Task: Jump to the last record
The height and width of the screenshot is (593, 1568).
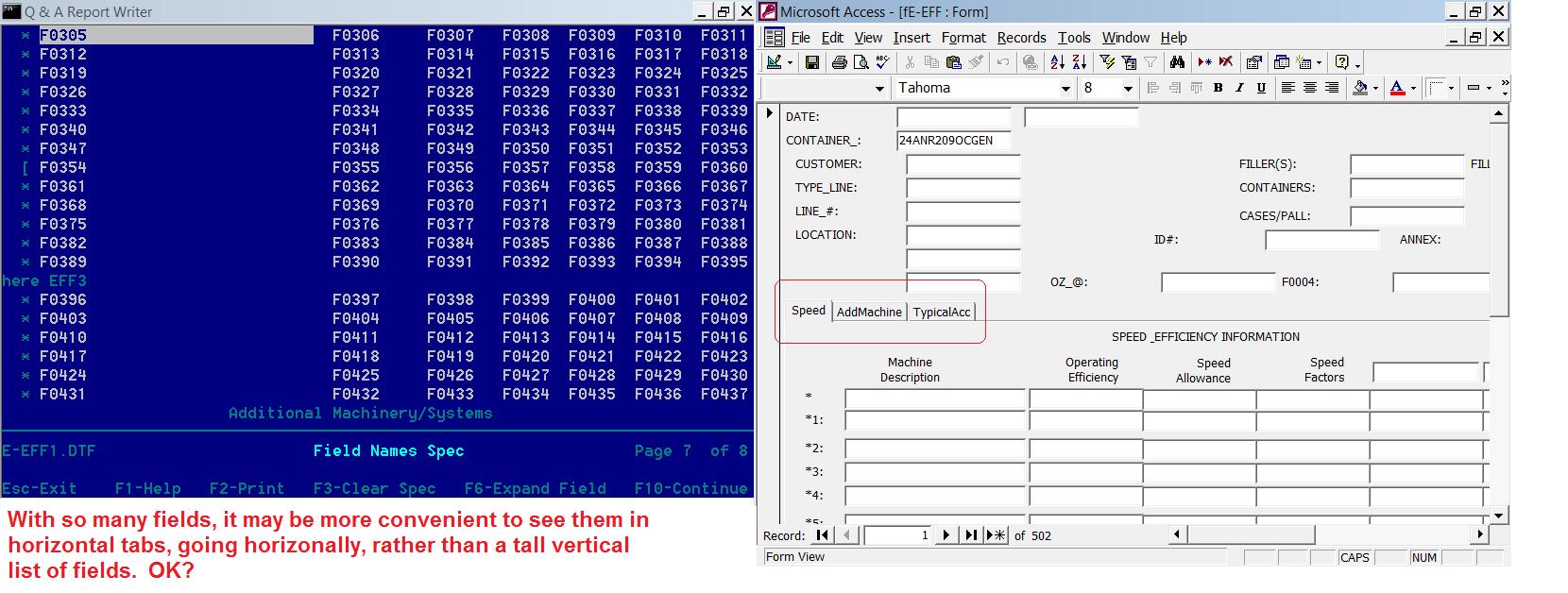Action: (969, 535)
